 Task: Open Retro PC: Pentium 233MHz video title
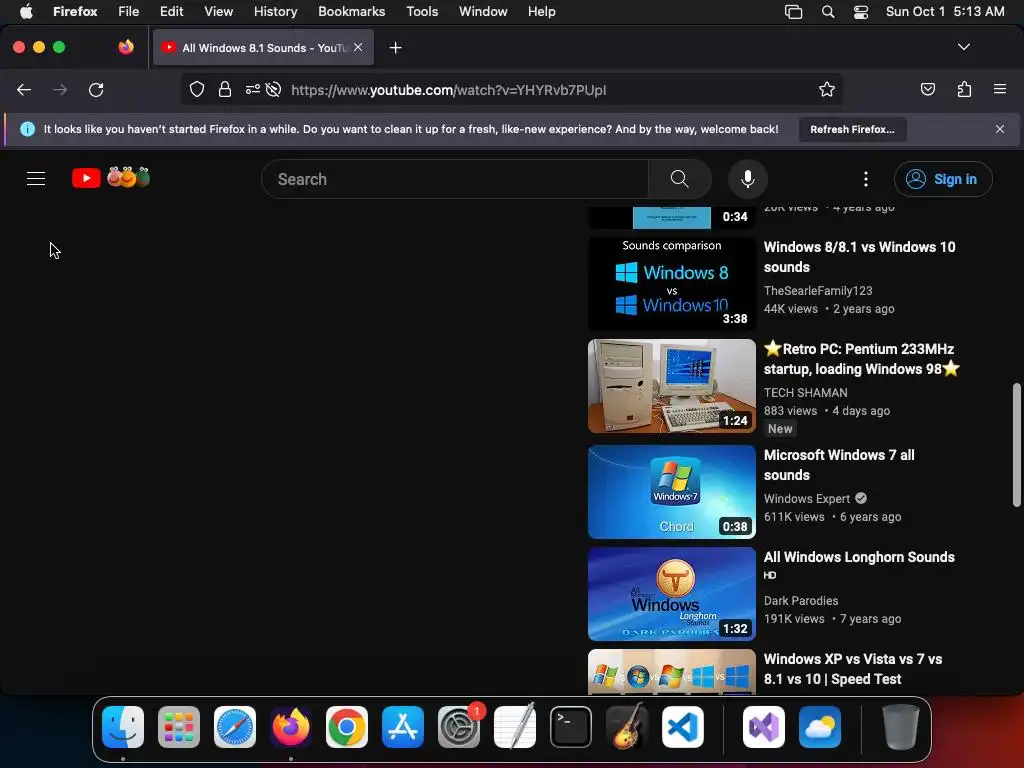click(862, 359)
